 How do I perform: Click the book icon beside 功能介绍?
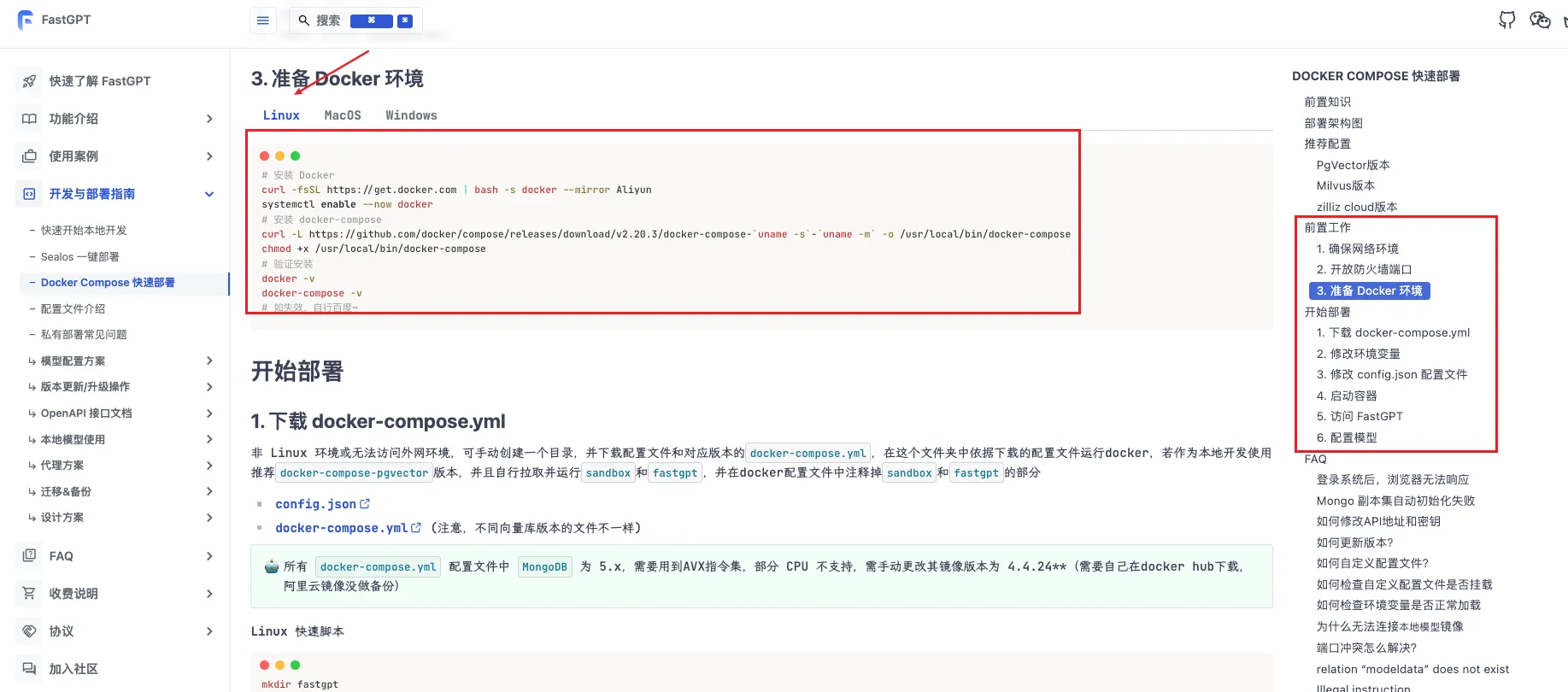click(x=29, y=119)
